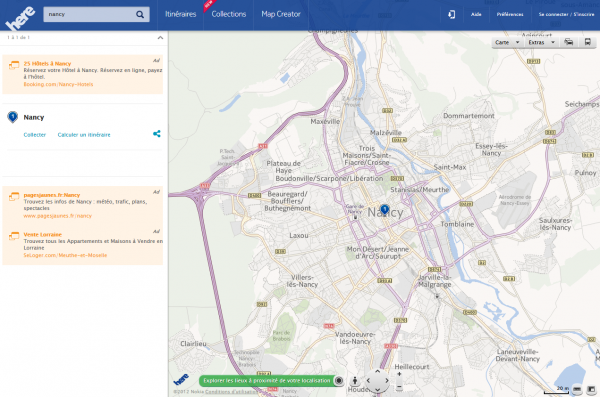Image resolution: width=600 pixels, height=397 pixels.
Task: Click the Dommartemont label on the map
Action: coord(469,116)
